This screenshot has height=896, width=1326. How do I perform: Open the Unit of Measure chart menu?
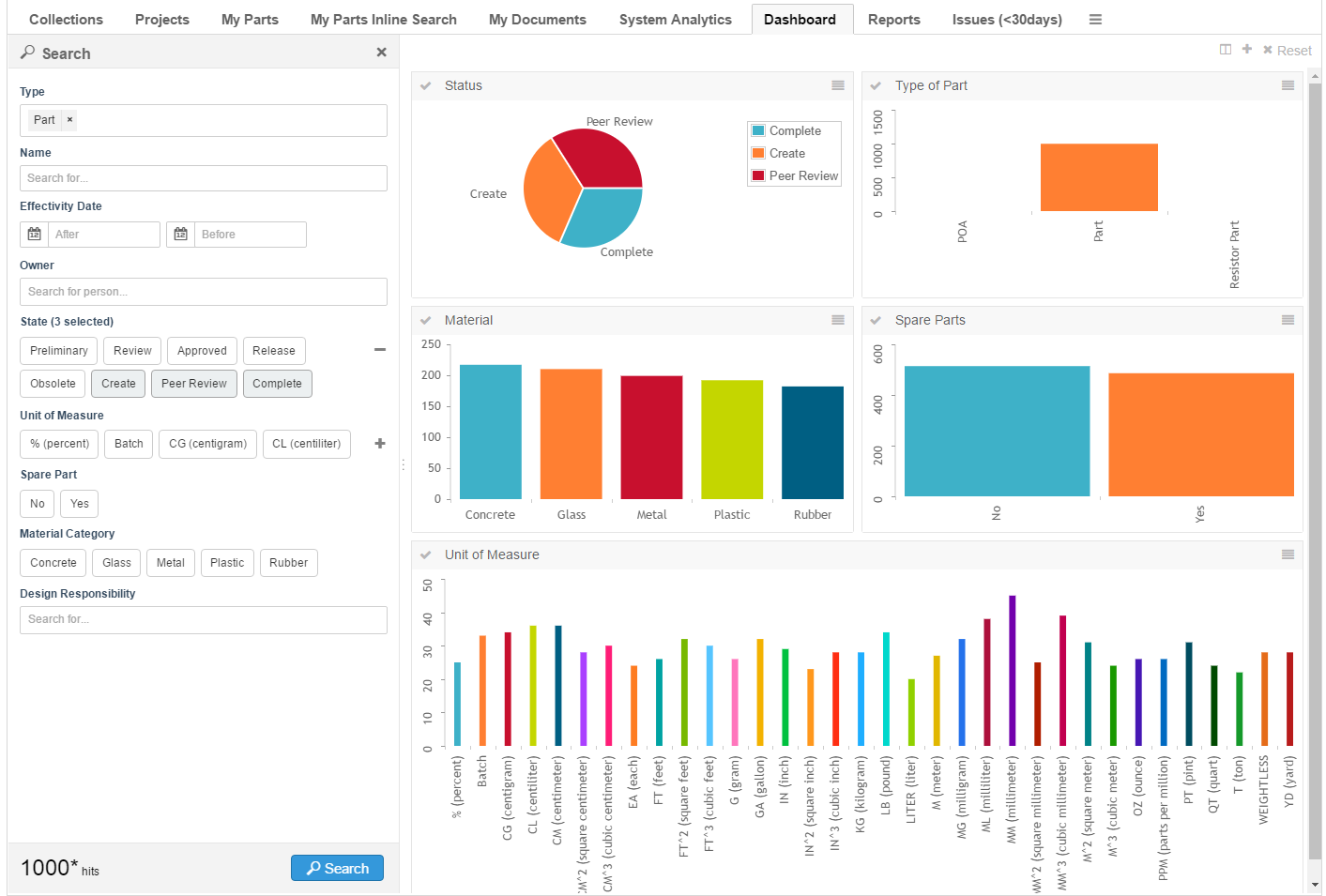tap(1288, 554)
